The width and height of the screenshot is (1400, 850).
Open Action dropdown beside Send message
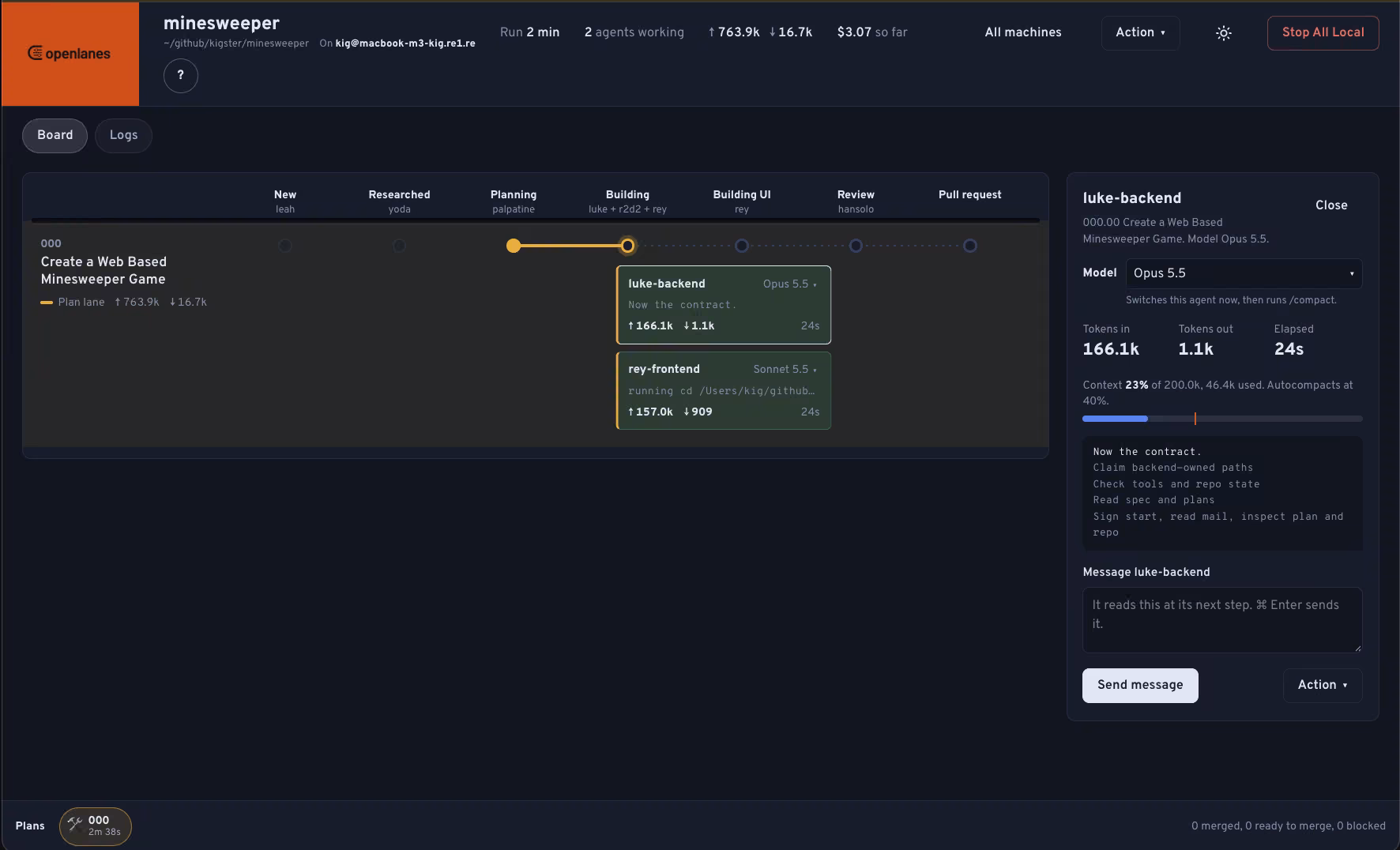click(1323, 686)
